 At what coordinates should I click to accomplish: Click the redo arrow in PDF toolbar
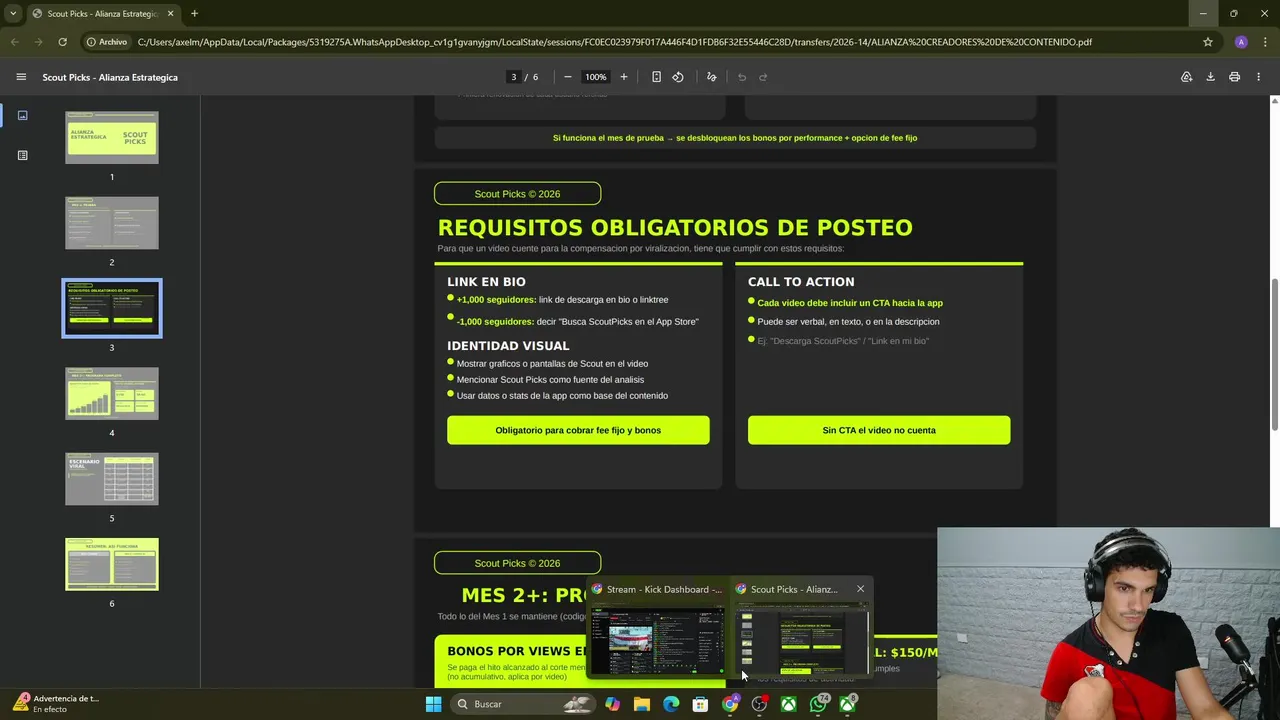(763, 77)
